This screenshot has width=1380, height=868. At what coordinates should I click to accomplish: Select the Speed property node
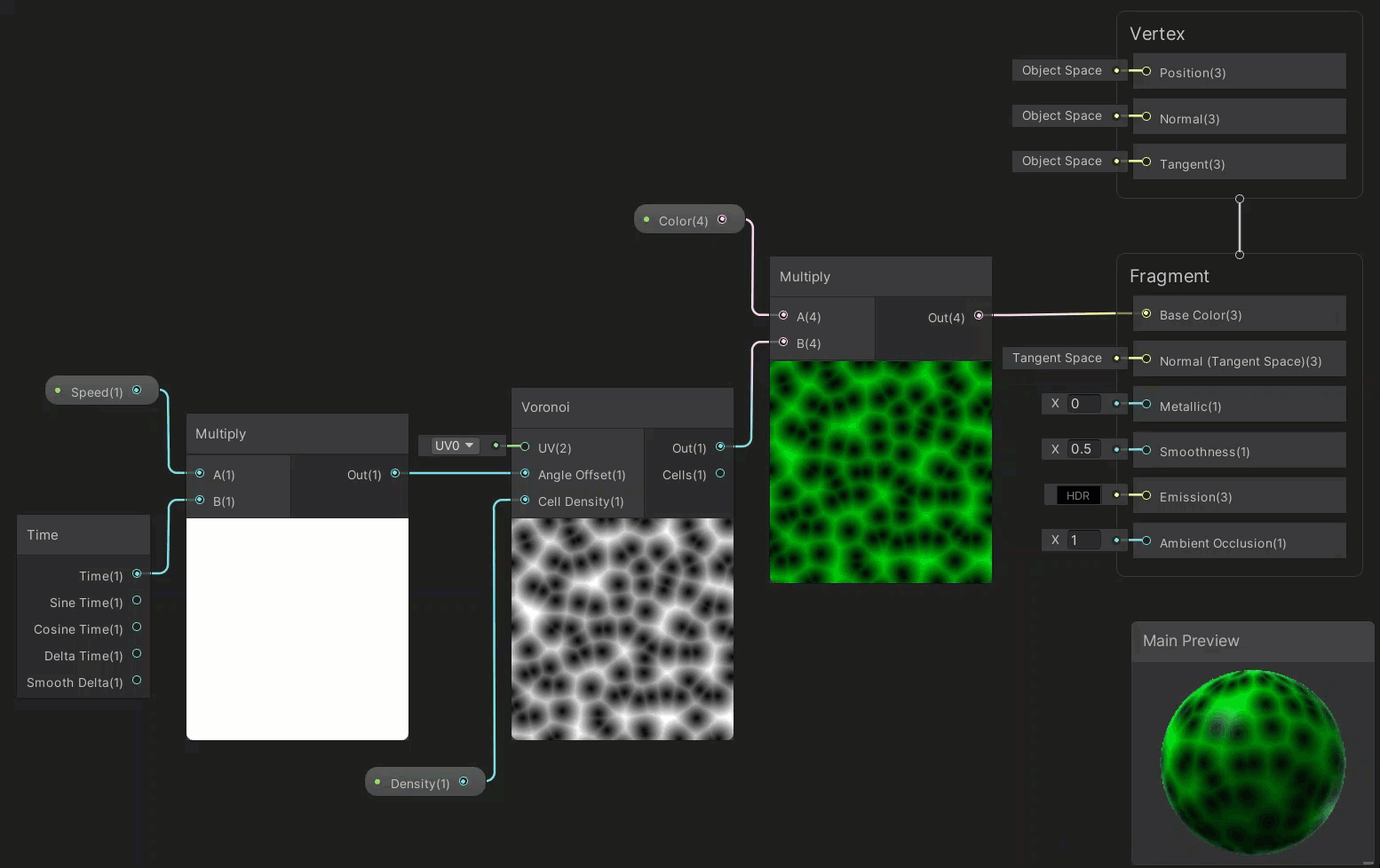pos(97,391)
